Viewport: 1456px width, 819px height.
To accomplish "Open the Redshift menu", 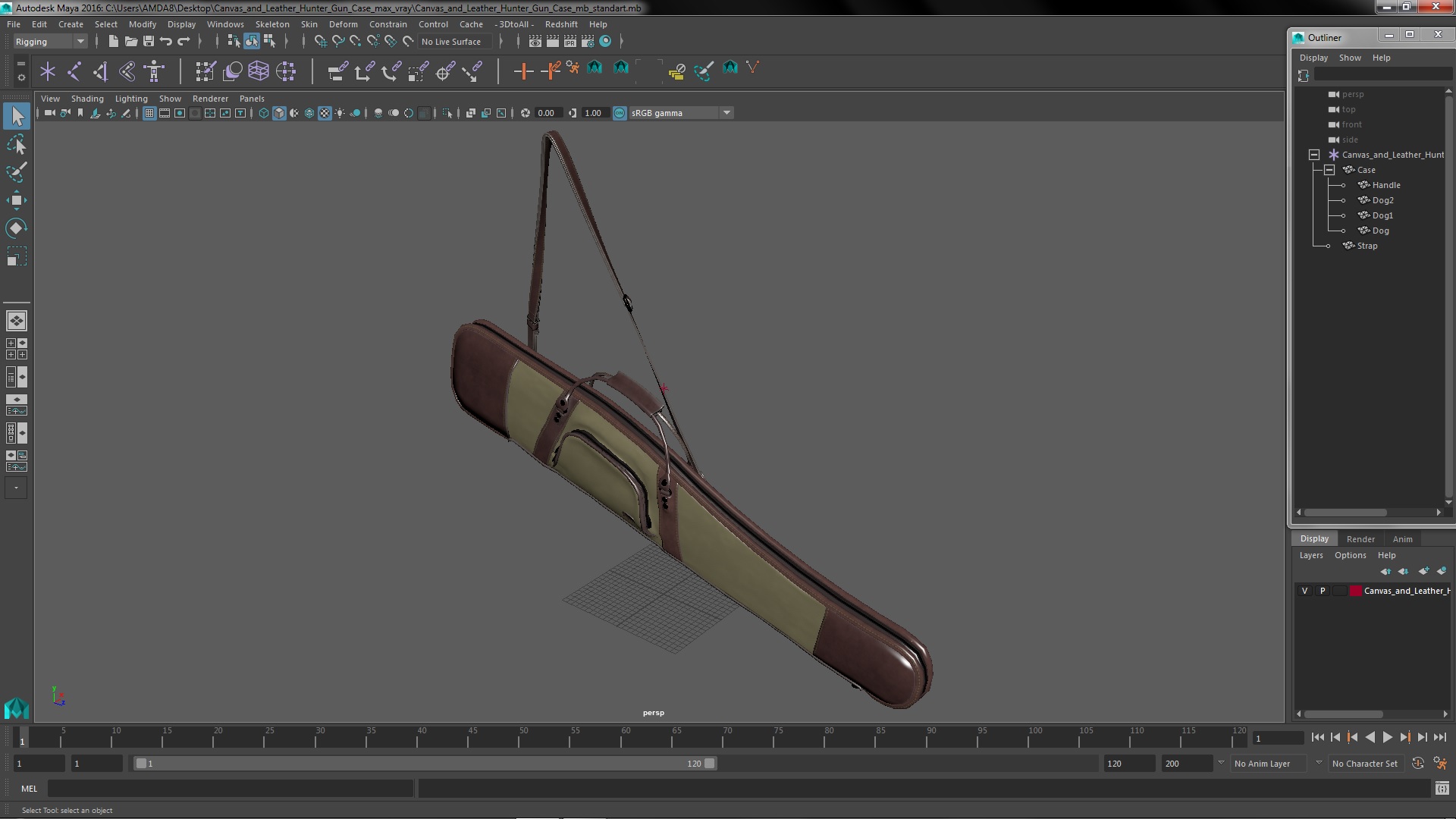I will pos(561,24).
